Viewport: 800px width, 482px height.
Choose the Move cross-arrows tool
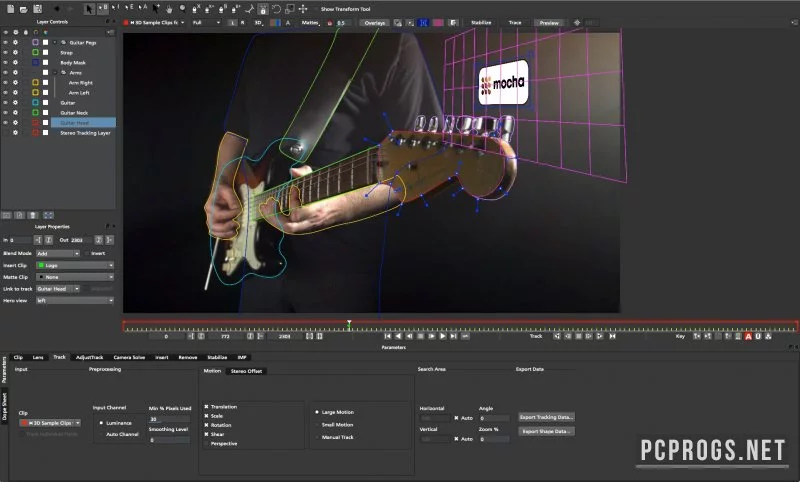click(303, 9)
